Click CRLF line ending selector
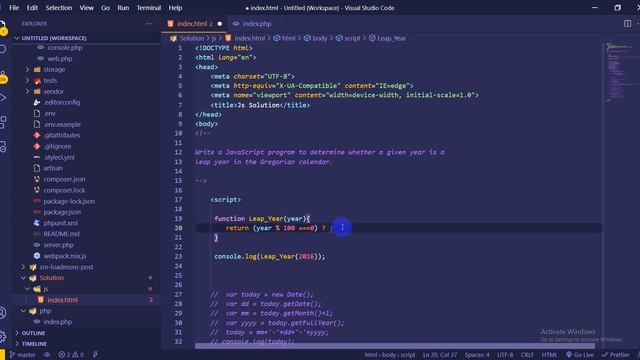This screenshot has height=360, width=640. point(527,355)
